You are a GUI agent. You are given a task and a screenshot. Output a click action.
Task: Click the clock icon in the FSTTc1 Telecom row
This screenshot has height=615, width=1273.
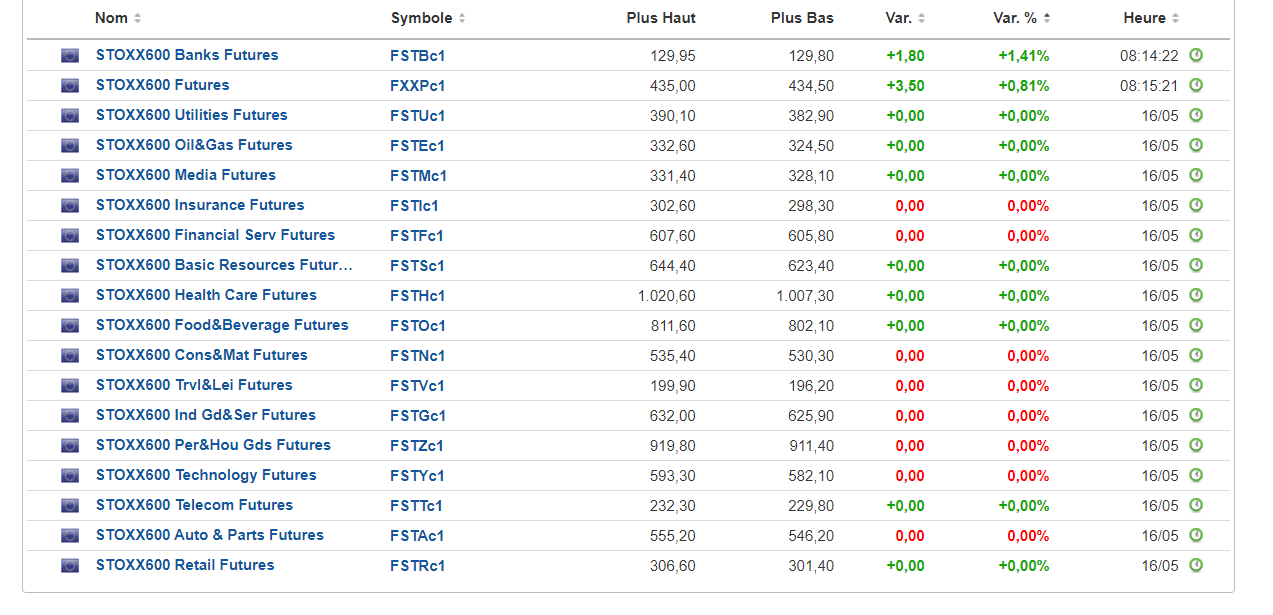[x=1195, y=505]
